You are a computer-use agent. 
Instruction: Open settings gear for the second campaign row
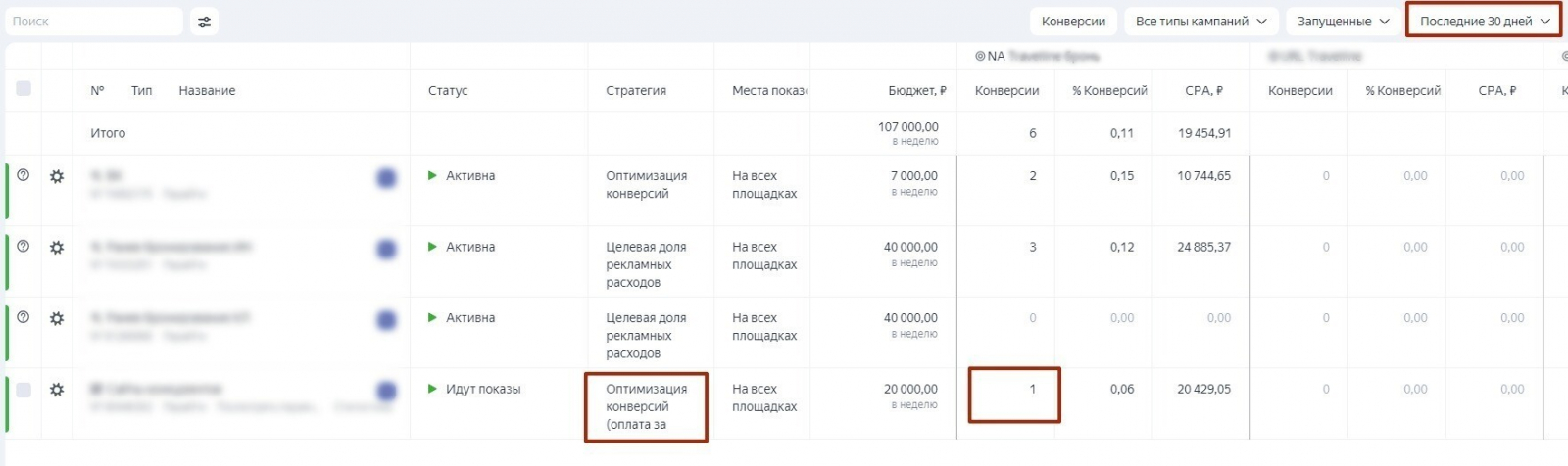point(57,248)
